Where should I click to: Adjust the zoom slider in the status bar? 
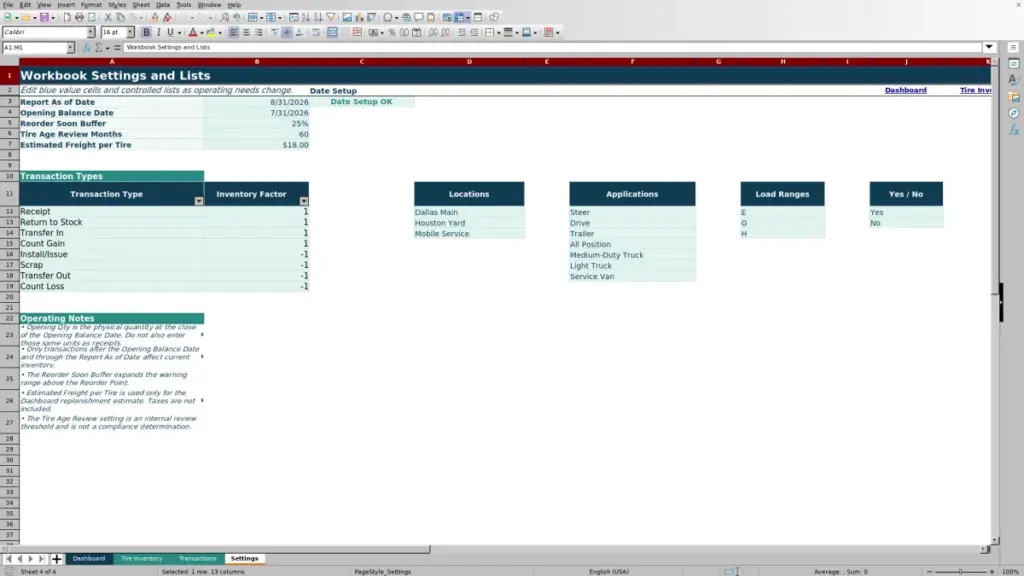point(960,571)
